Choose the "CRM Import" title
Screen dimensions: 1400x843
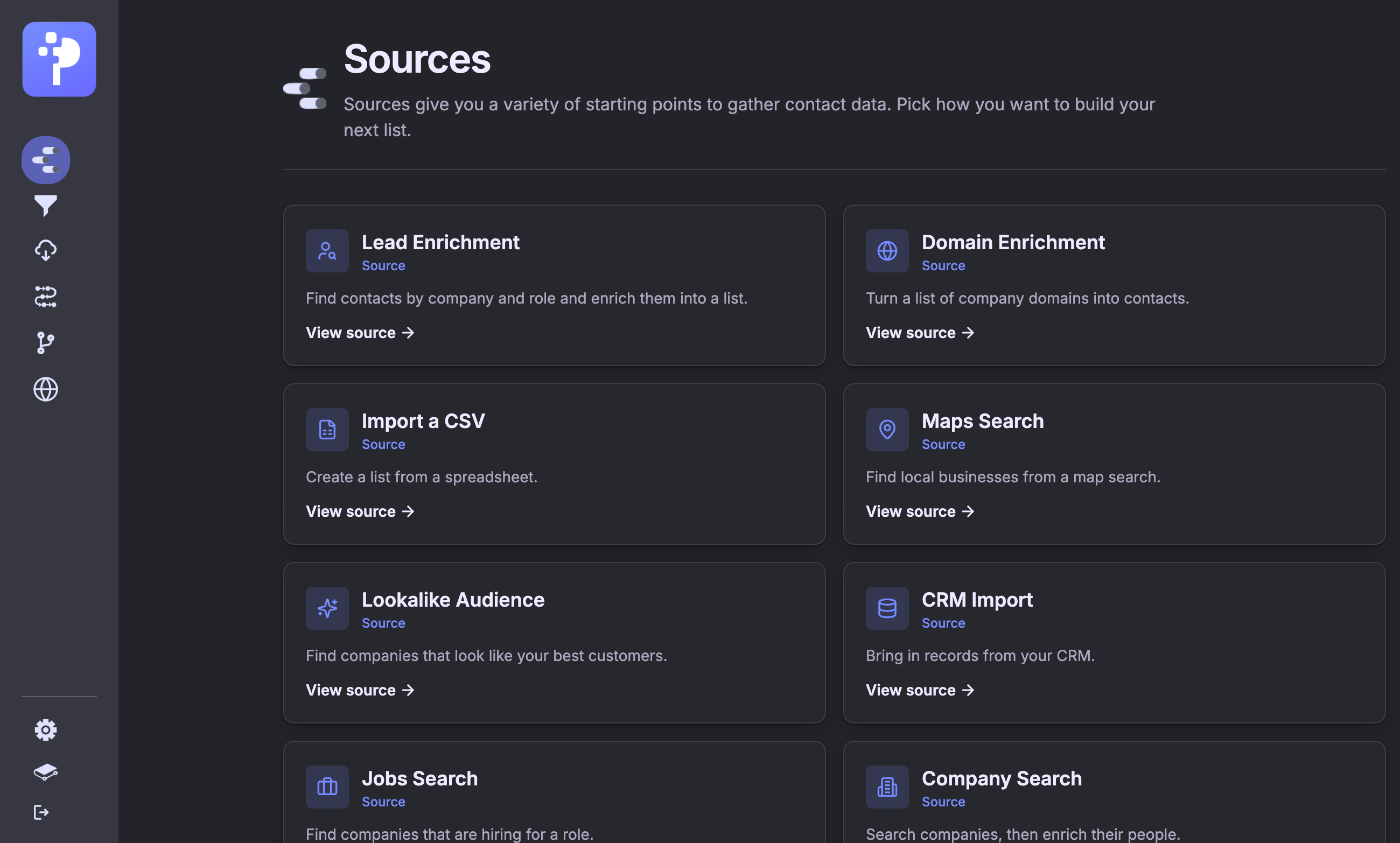pos(977,600)
